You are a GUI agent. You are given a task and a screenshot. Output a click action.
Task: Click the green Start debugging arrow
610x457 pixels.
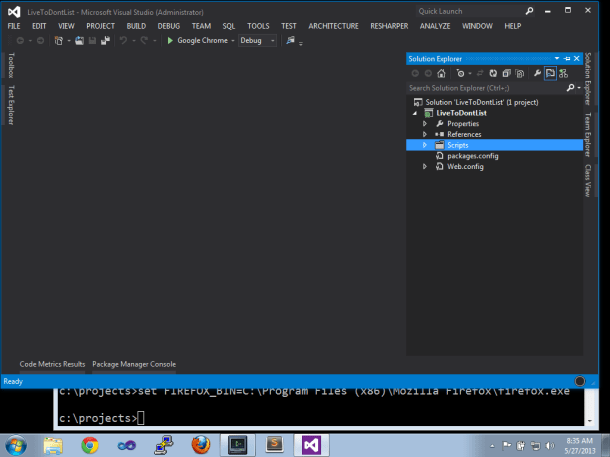(170, 40)
